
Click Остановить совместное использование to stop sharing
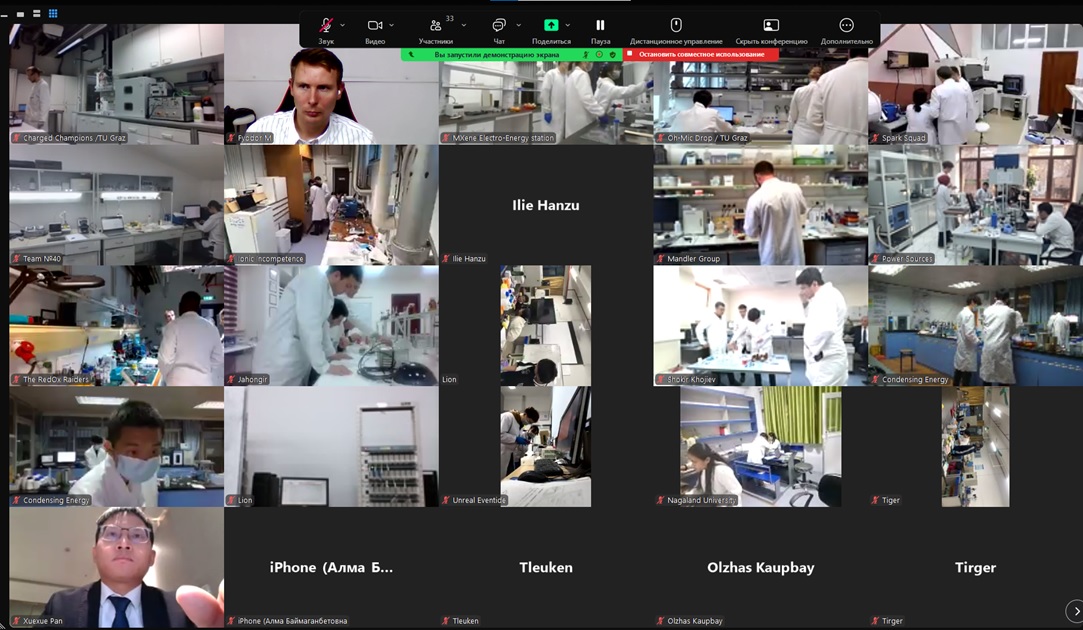[700, 55]
